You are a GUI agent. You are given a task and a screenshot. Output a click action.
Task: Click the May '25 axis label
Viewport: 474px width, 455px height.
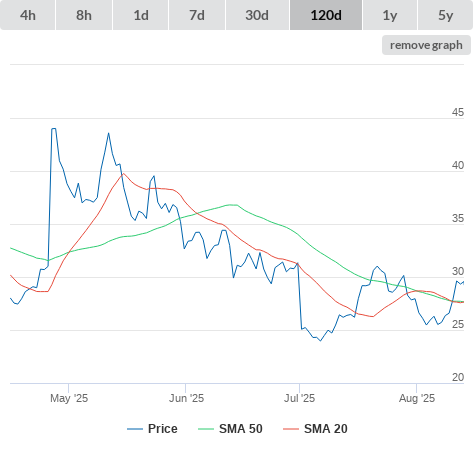69,398
